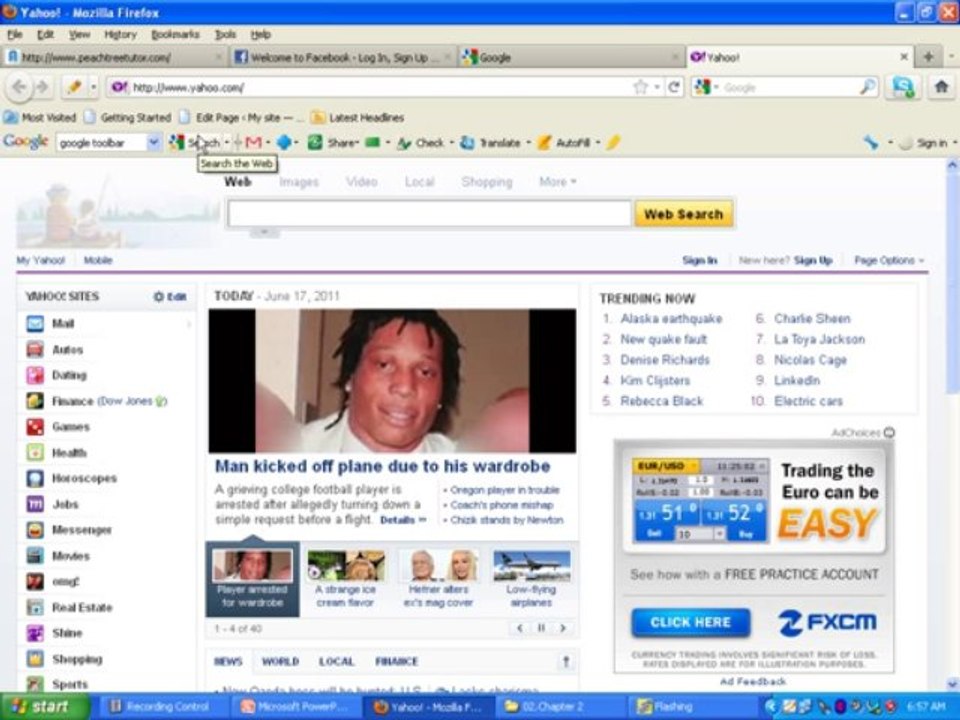Select the Low-flying airplanes story thumbnail
Screen dimensions: 960x720
tap(531, 579)
